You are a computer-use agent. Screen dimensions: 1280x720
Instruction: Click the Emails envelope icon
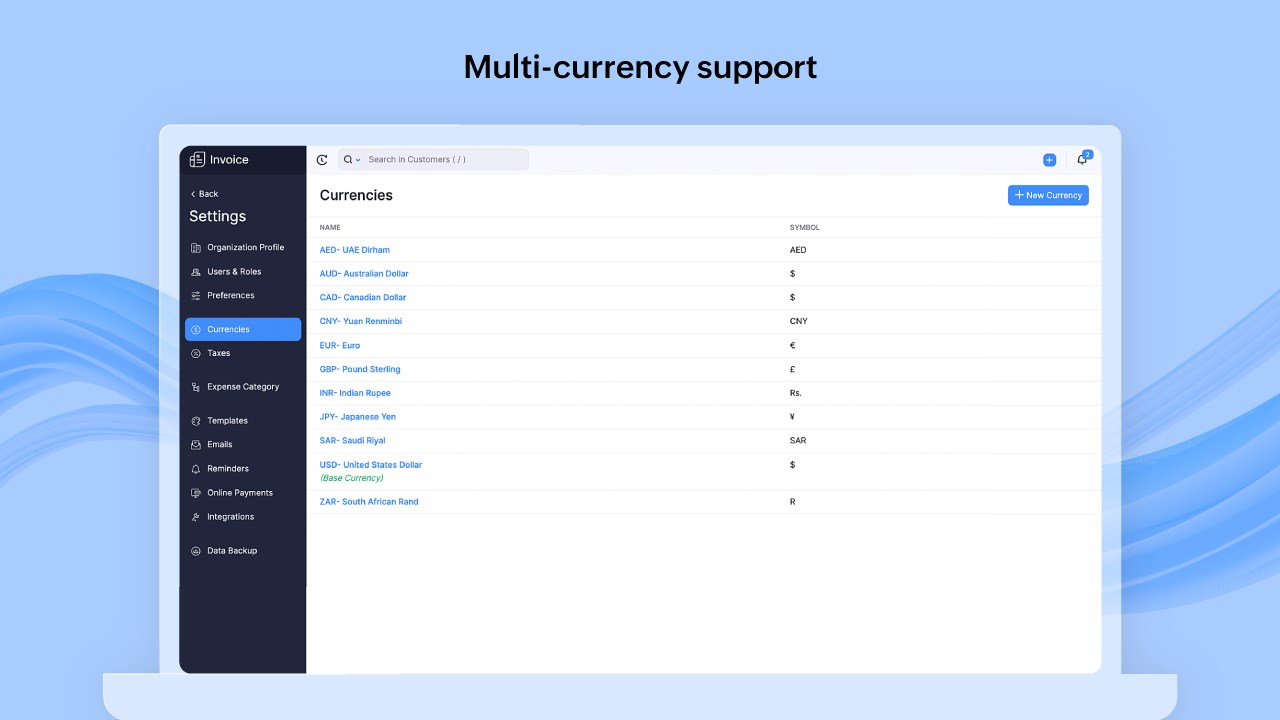(x=196, y=445)
